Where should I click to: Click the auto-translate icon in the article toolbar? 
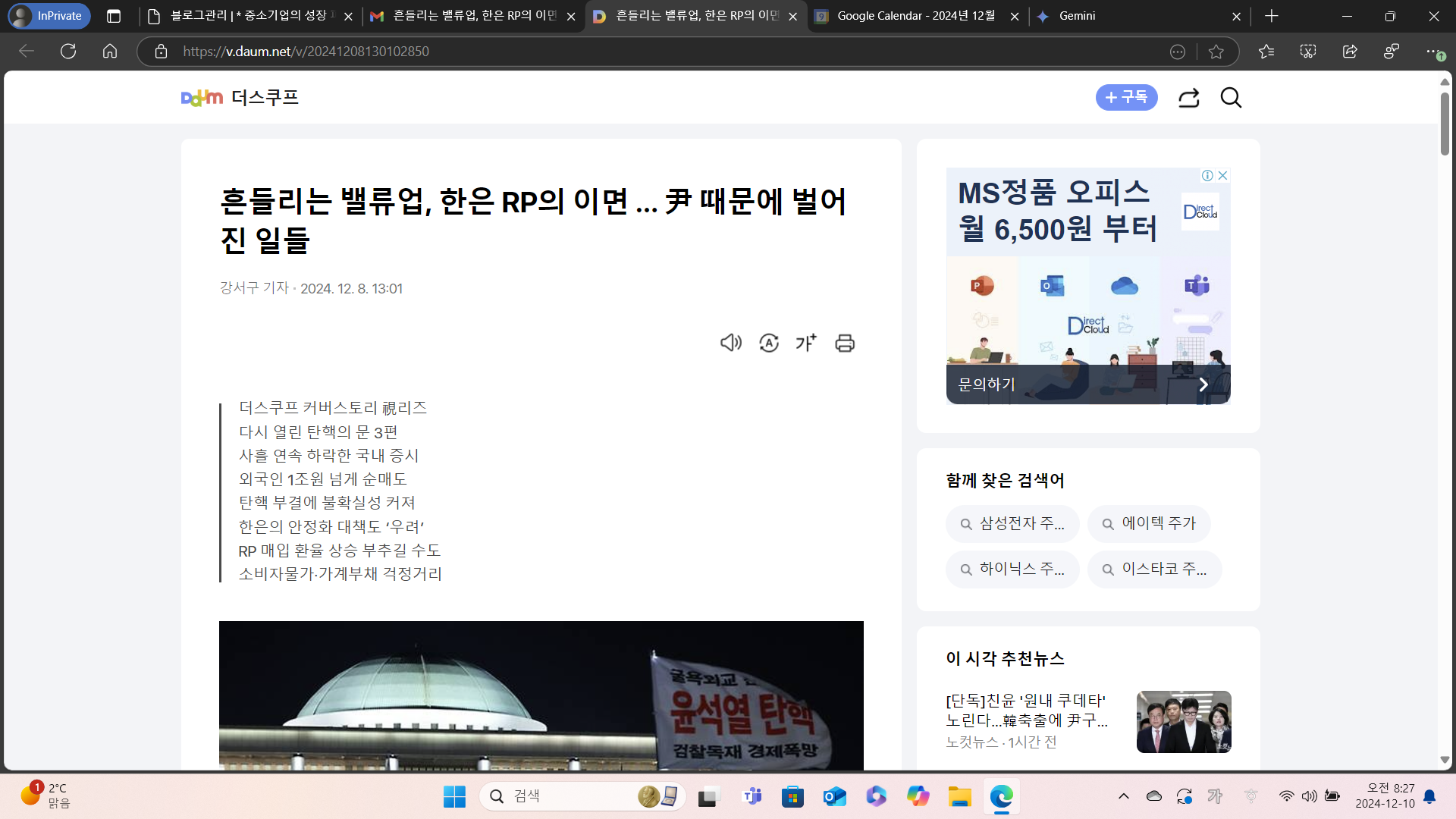coord(769,343)
